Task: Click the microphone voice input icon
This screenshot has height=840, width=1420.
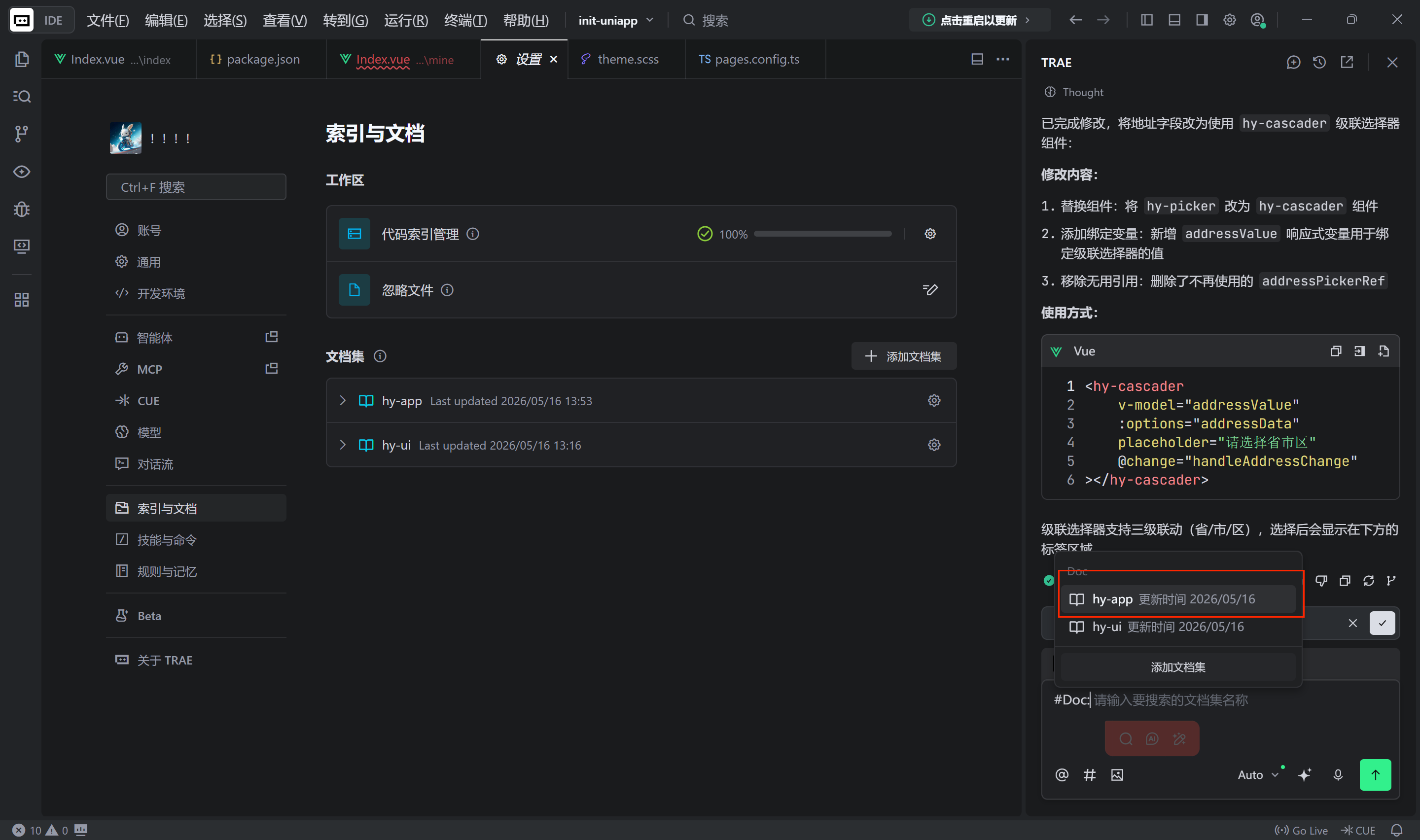Action: pyautogui.click(x=1338, y=774)
